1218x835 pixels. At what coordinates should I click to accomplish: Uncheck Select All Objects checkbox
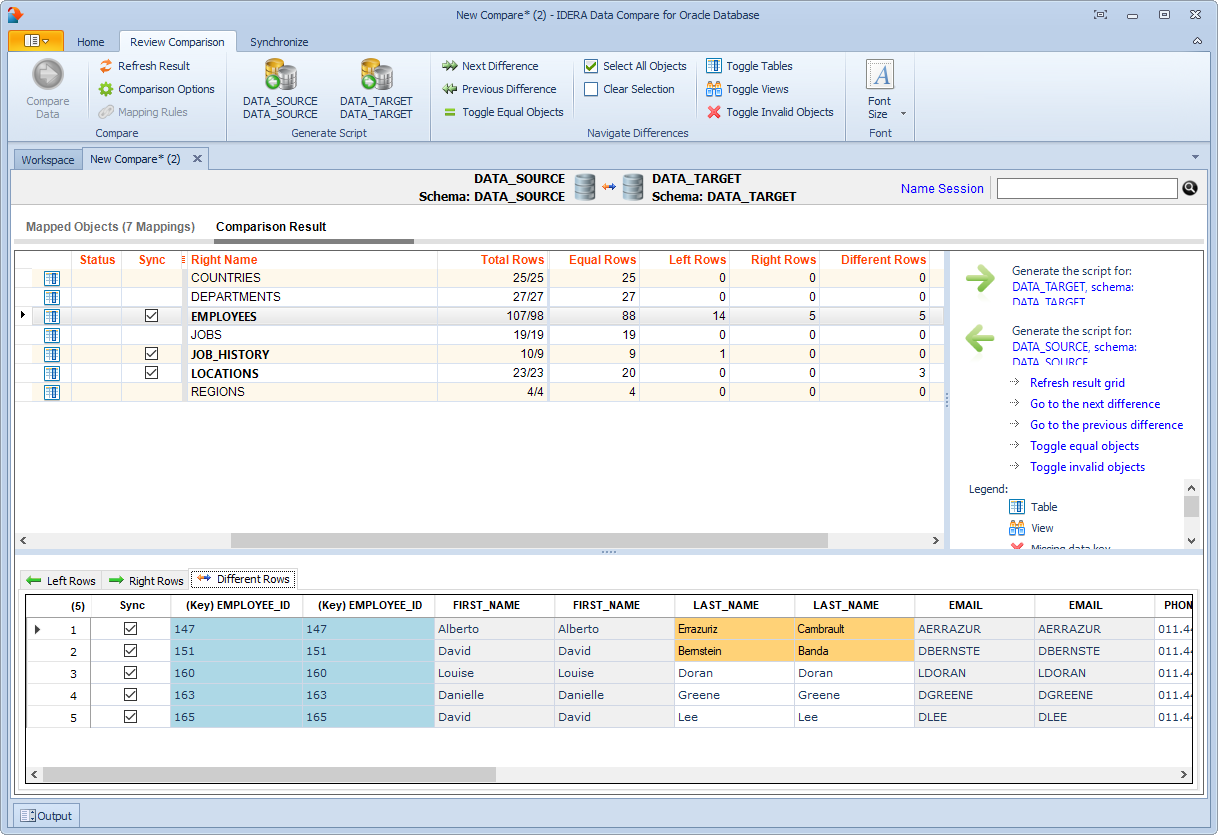[x=591, y=66]
